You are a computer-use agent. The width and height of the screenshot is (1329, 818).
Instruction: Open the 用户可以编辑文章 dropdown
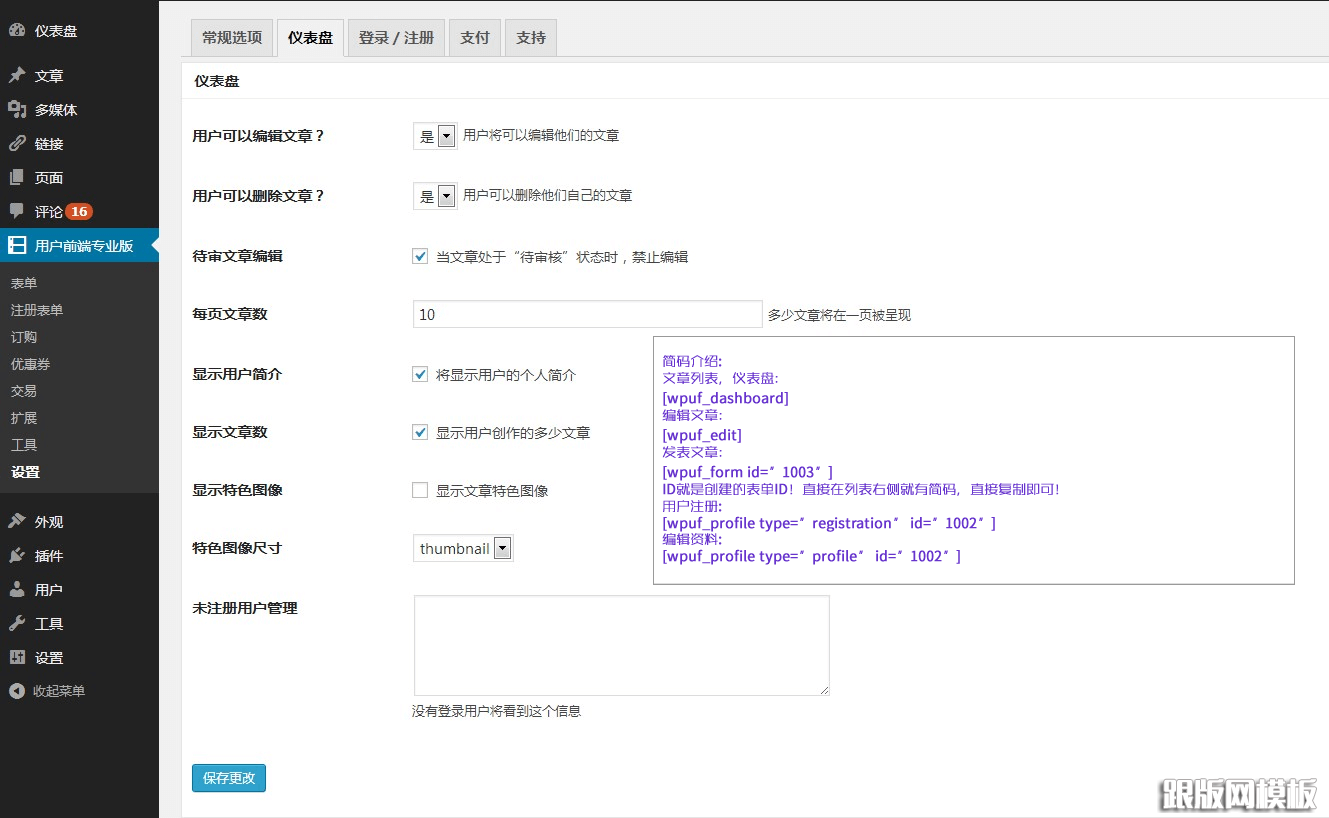pos(434,136)
